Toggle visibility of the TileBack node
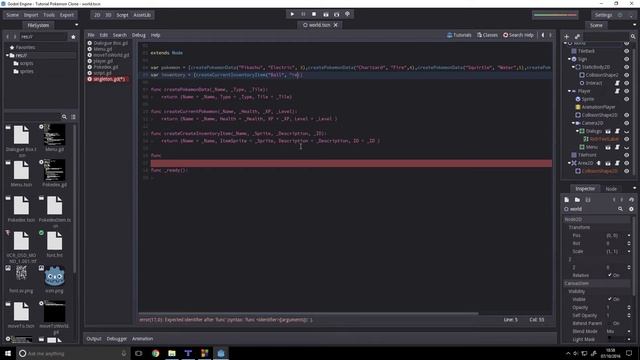Screen dimensions: 640x360 (x=627, y=51)
